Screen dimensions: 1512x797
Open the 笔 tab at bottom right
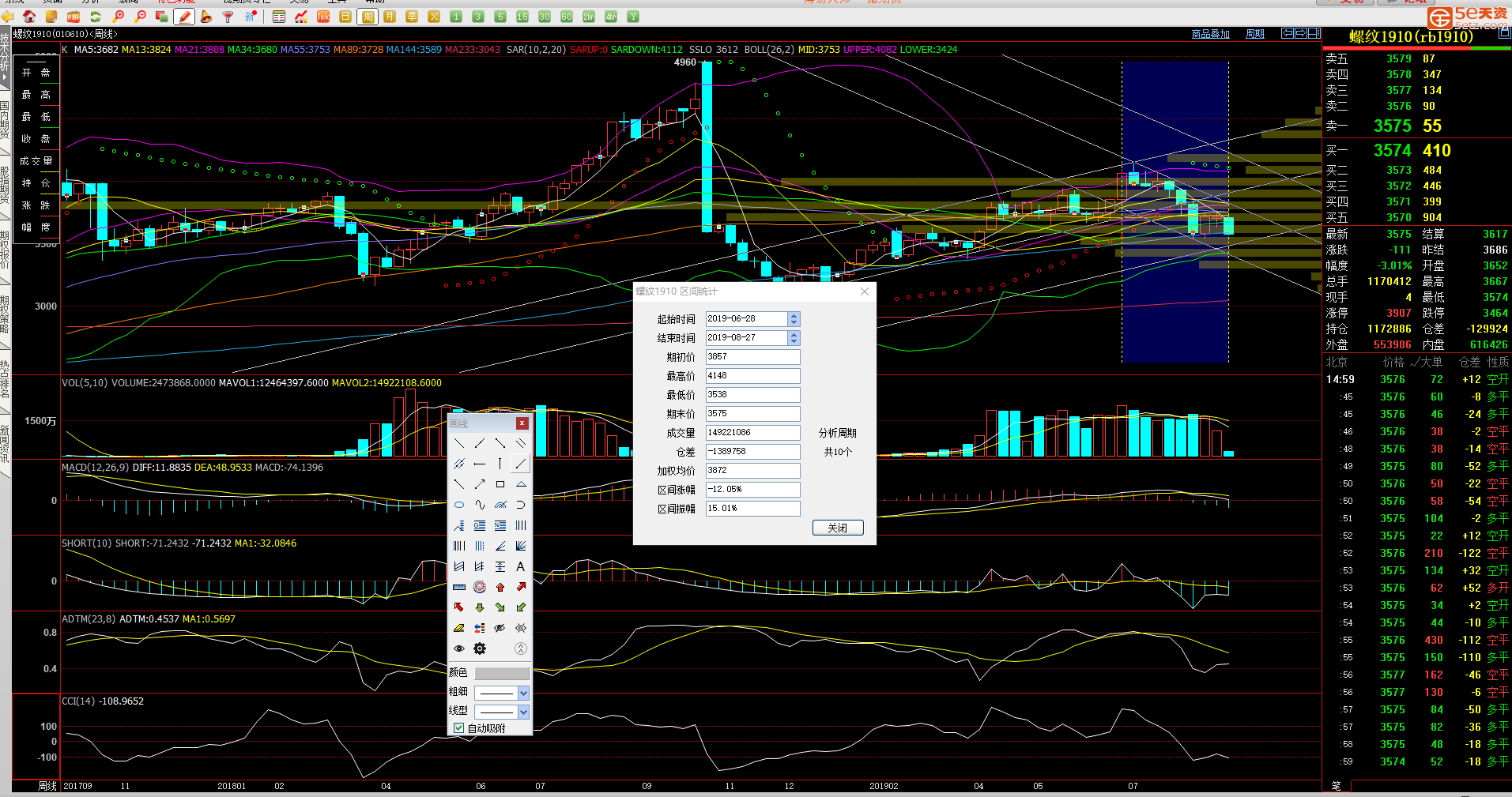pyautogui.click(x=1337, y=786)
